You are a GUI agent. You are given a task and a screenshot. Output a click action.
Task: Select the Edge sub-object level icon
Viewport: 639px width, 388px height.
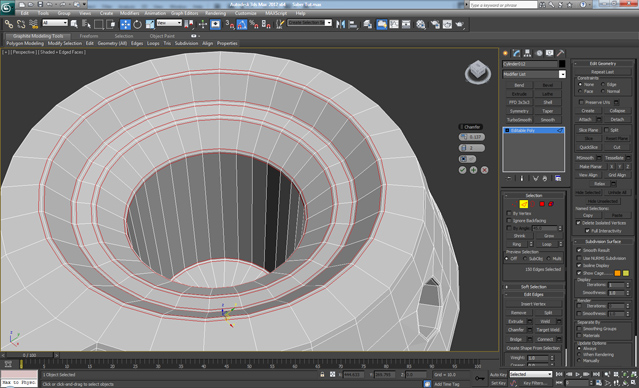coord(524,204)
